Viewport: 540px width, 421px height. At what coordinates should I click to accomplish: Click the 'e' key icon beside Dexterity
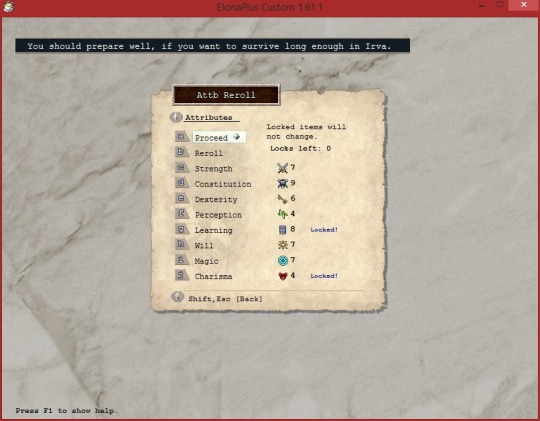(181, 198)
